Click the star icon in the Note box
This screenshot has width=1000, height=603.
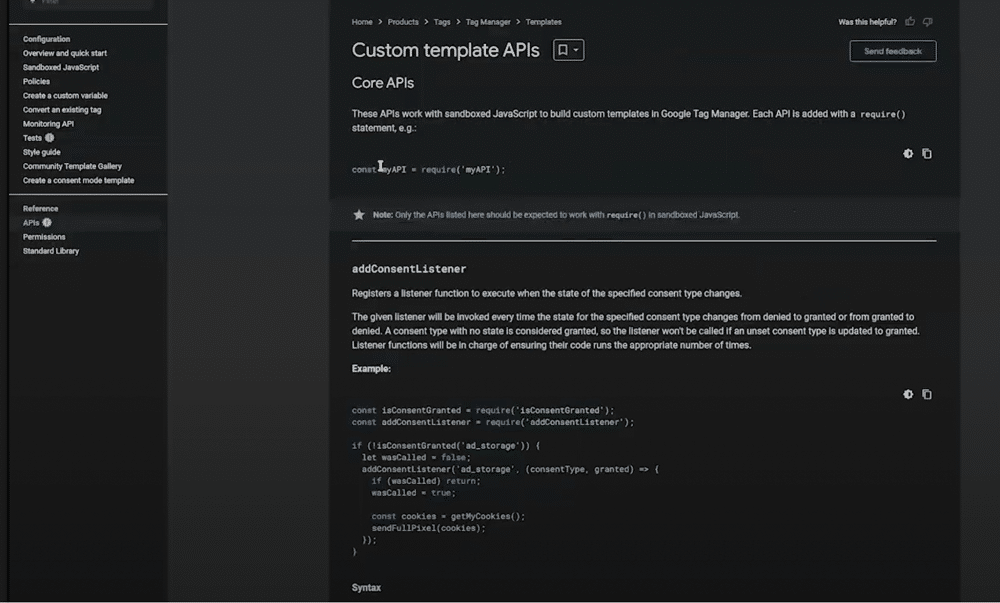(x=359, y=215)
